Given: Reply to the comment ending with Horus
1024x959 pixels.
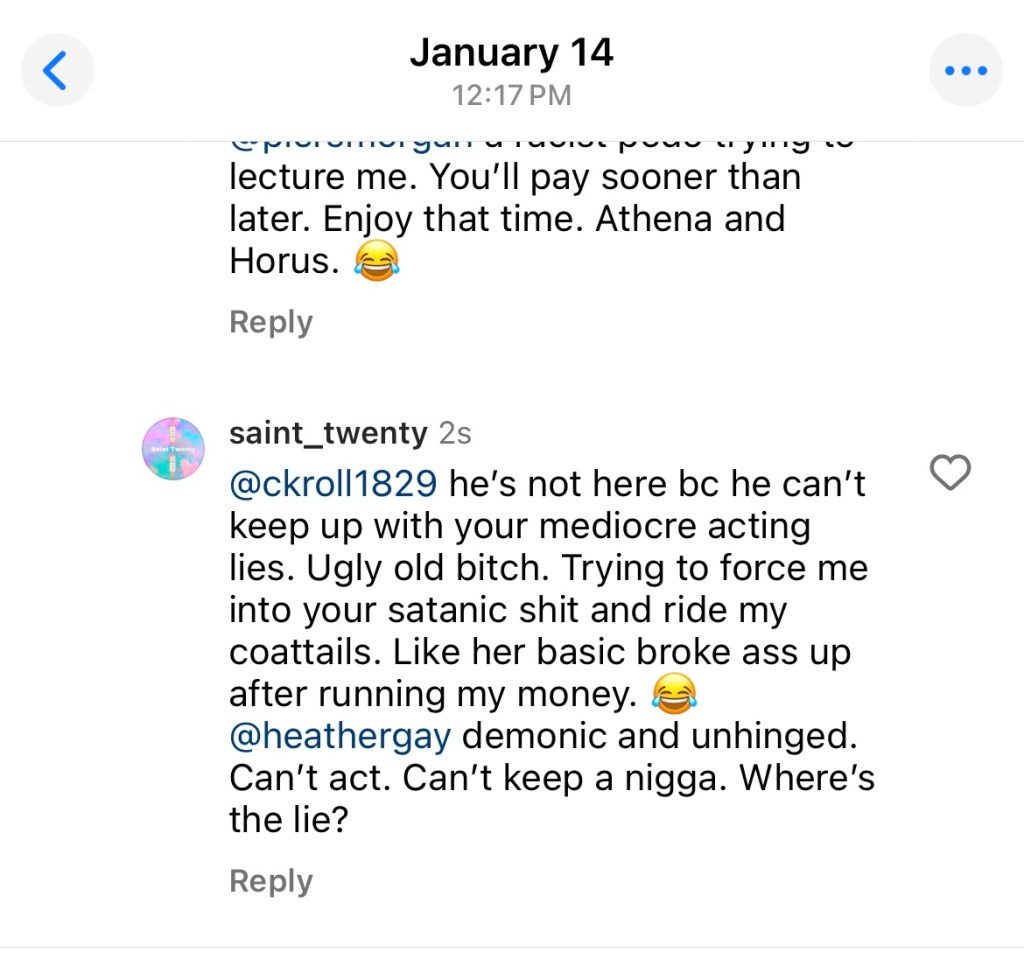Looking at the screenshot, I should tap(271, 322).
